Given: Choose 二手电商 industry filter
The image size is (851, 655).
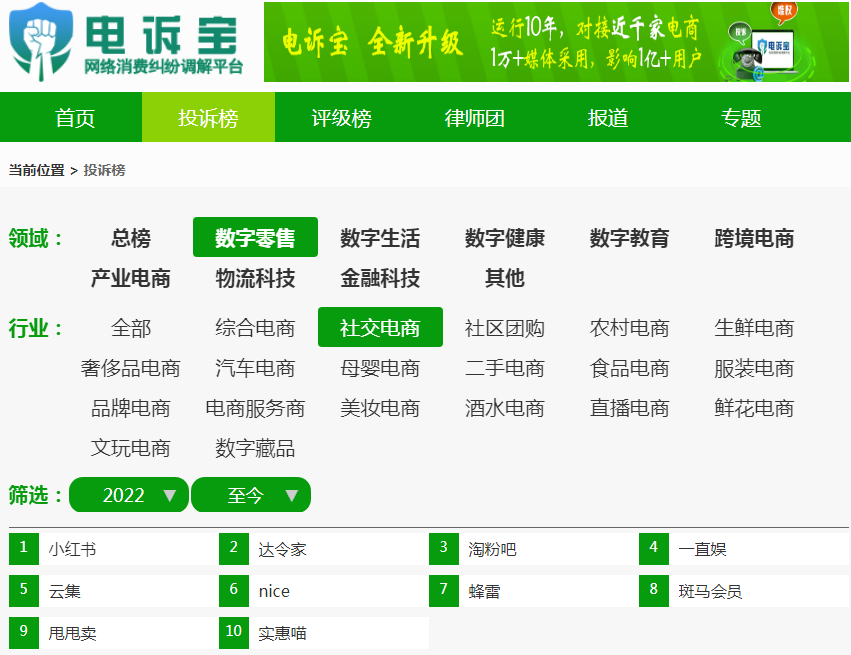Looking at the screenshot, I should pos(505,368).
